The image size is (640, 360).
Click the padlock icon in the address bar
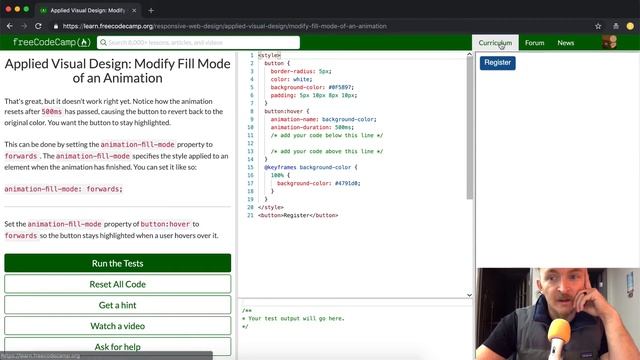pos(56,26)
